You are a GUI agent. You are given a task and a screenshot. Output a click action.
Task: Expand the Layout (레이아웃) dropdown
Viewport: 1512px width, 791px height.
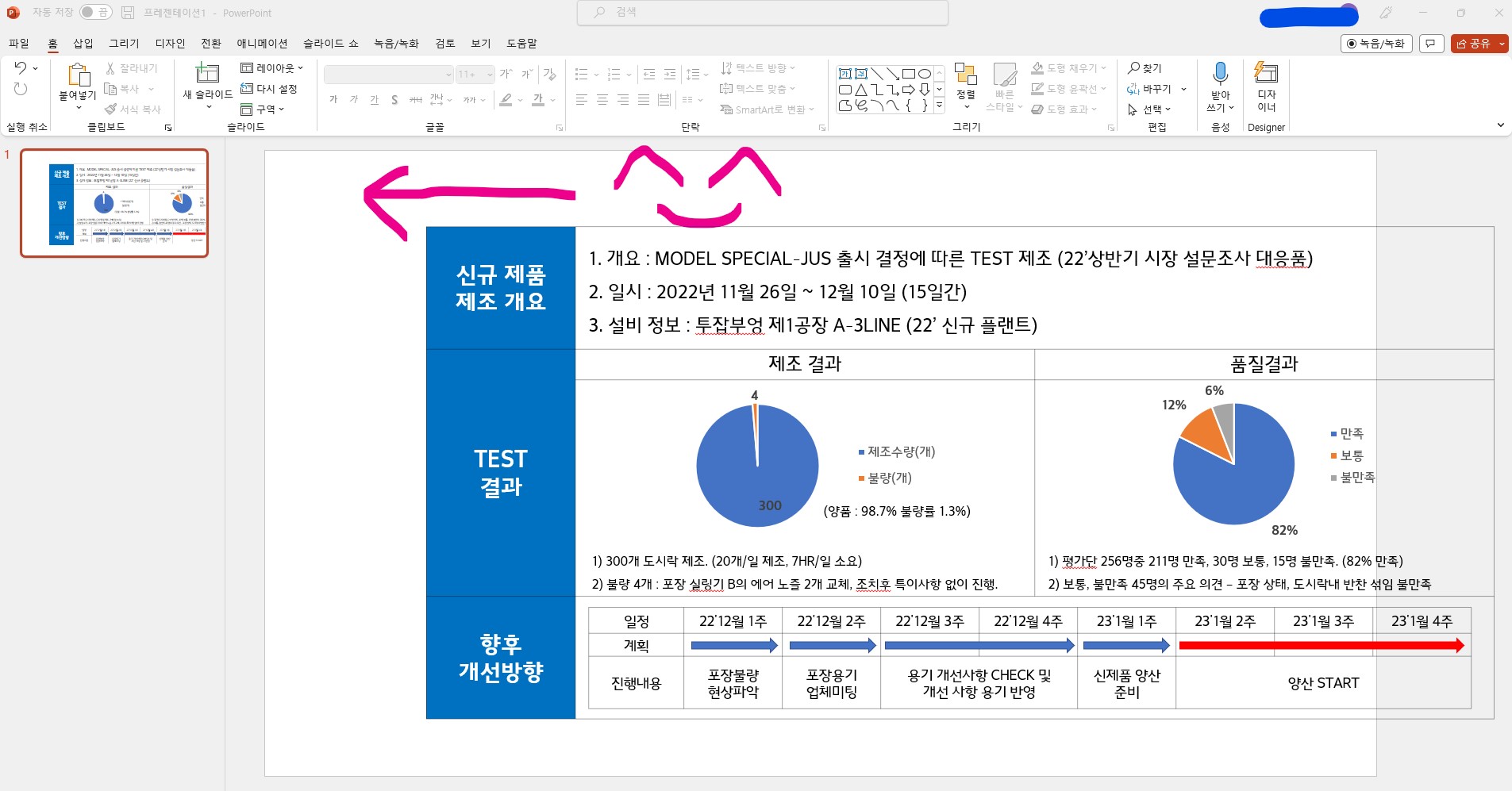pyautogui.click(x=272, y=68)
